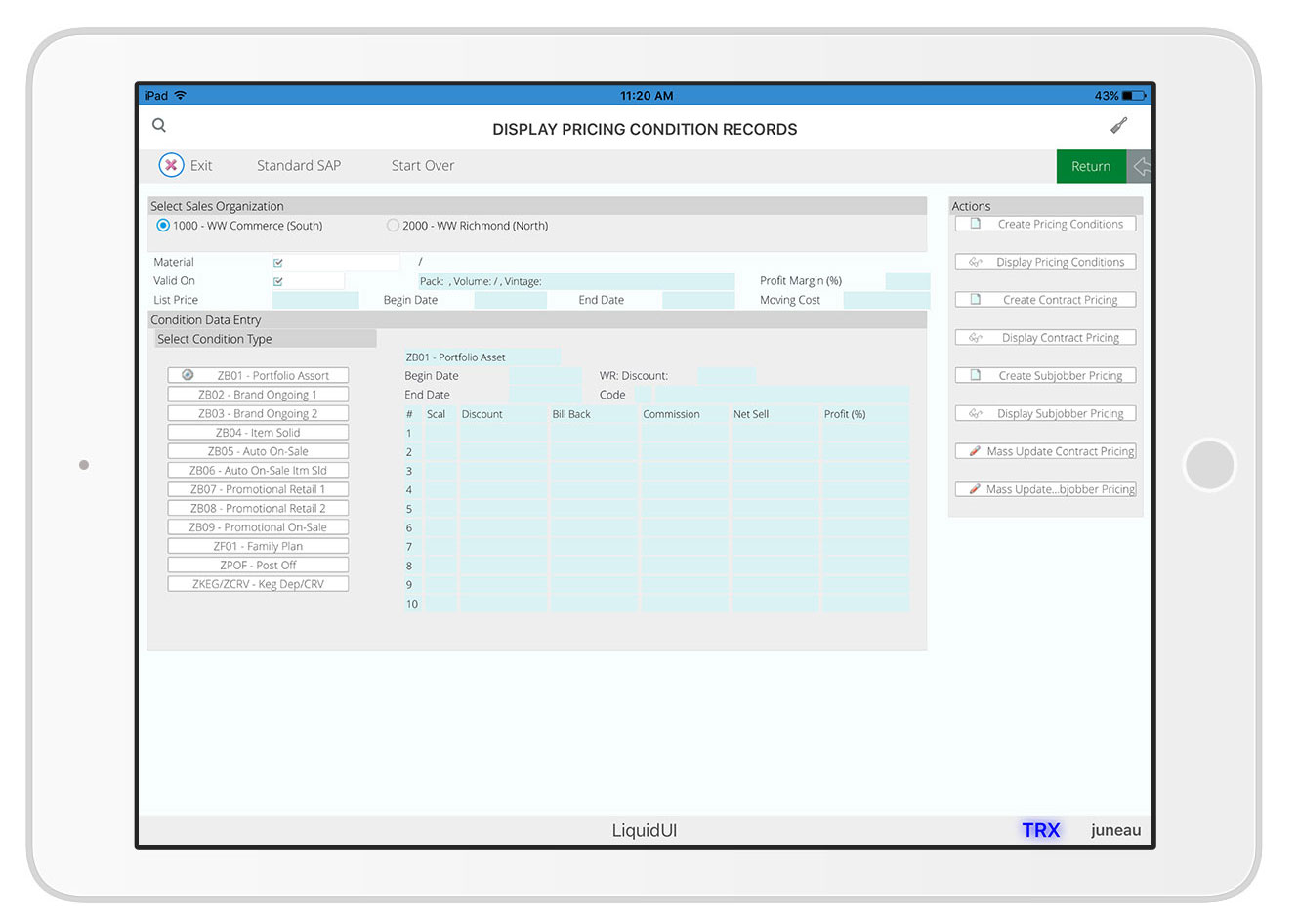The image size is (1298, 924).
Task: Click the List Price input field
Action: point(315,301)
